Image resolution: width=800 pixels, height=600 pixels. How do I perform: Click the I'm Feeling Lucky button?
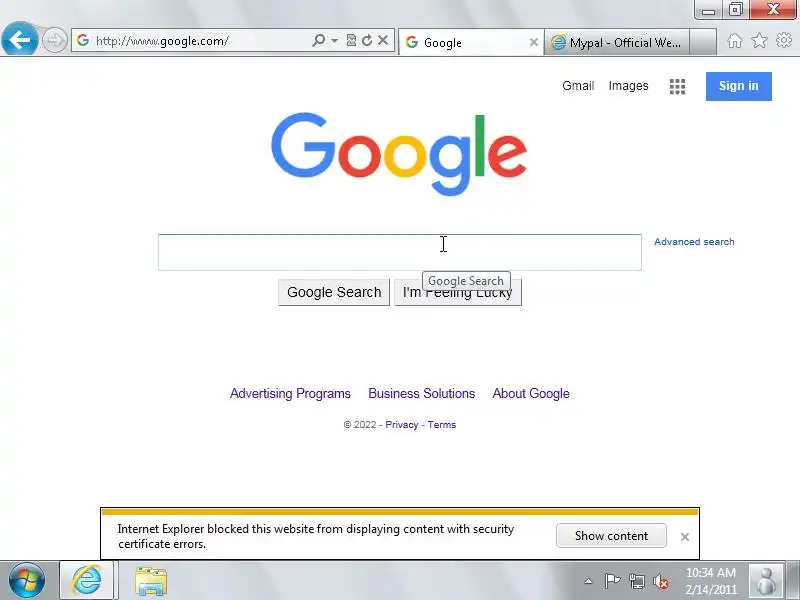pyautogui.click(x=458, y=292)
